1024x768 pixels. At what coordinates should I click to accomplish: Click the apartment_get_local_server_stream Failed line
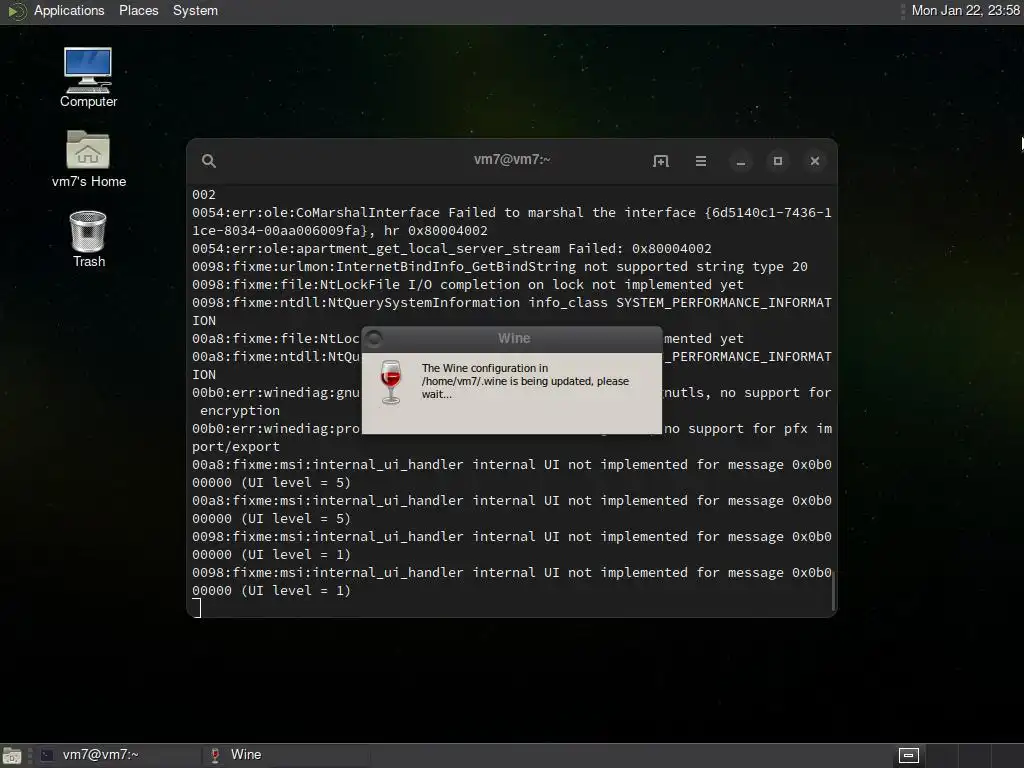(452, 249)
